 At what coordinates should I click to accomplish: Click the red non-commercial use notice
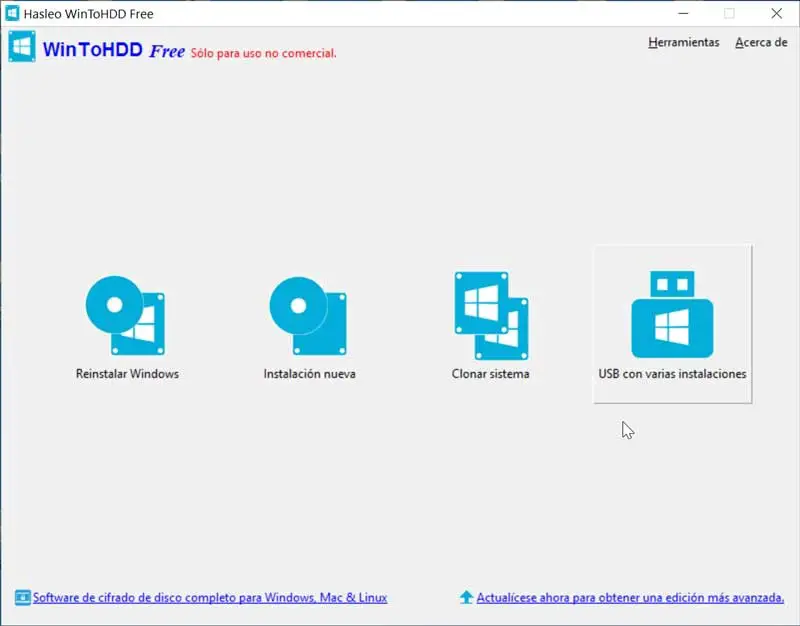click(x=264, y=53)
